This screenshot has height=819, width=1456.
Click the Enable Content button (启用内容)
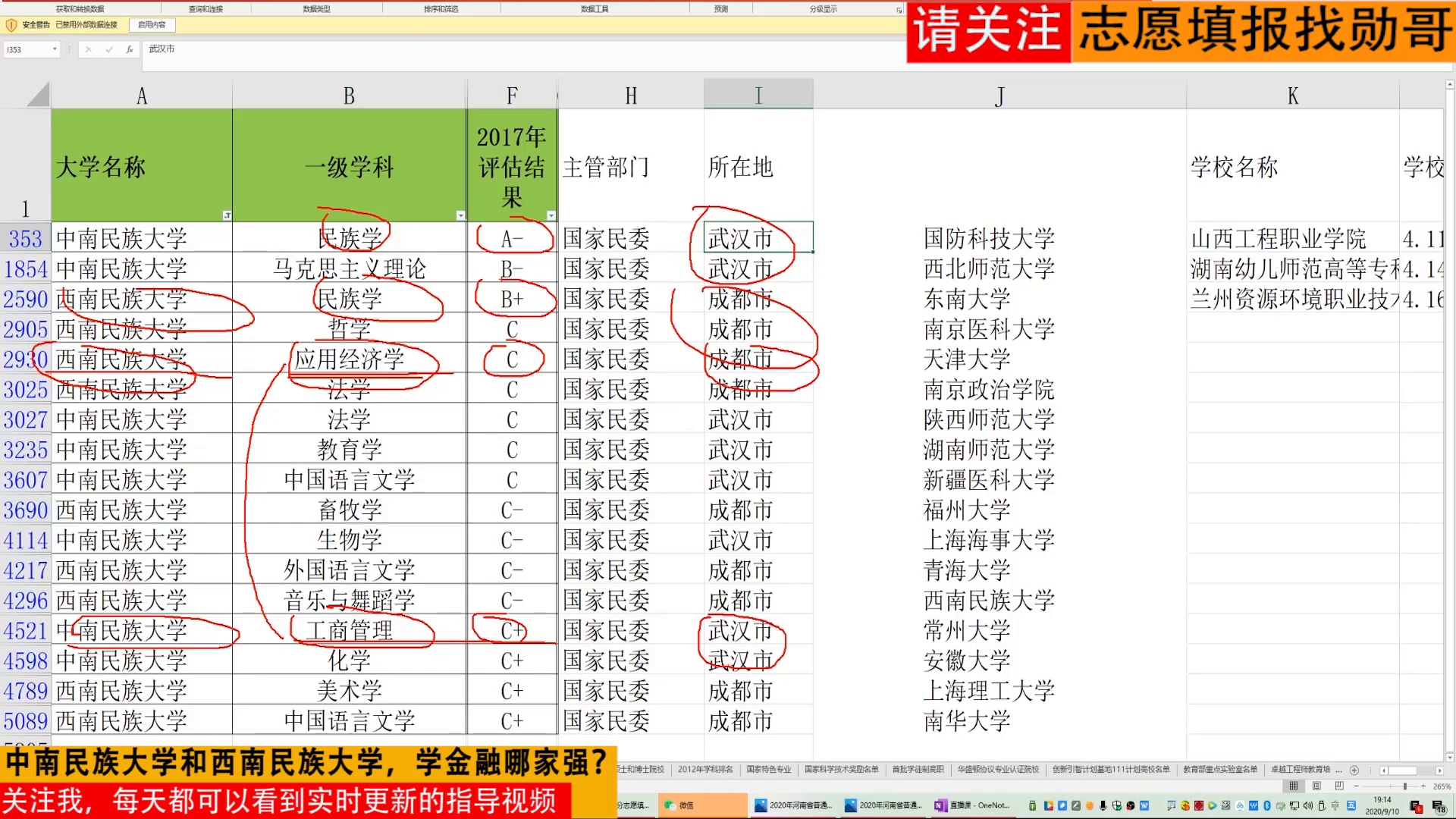[x=152, y=25]
